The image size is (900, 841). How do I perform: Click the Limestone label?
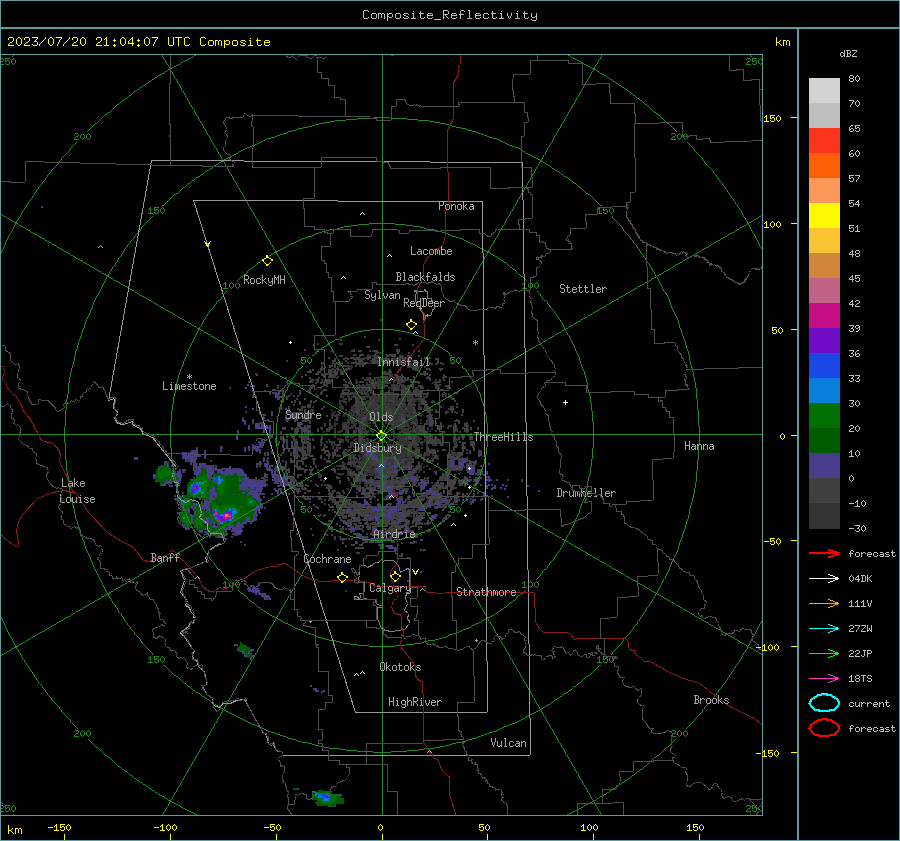[189, 386]
